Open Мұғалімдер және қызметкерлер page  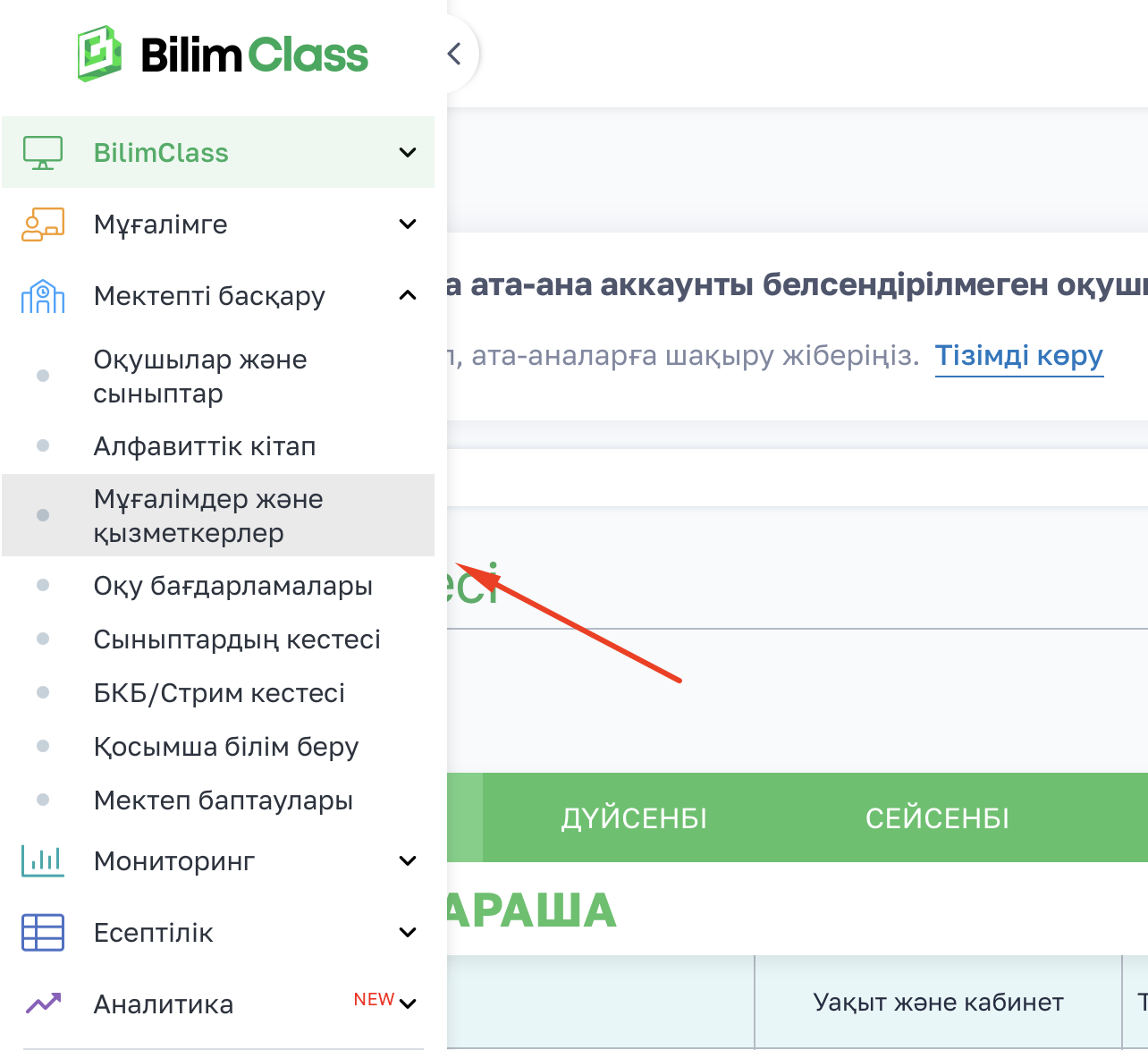tap(208, 516)
